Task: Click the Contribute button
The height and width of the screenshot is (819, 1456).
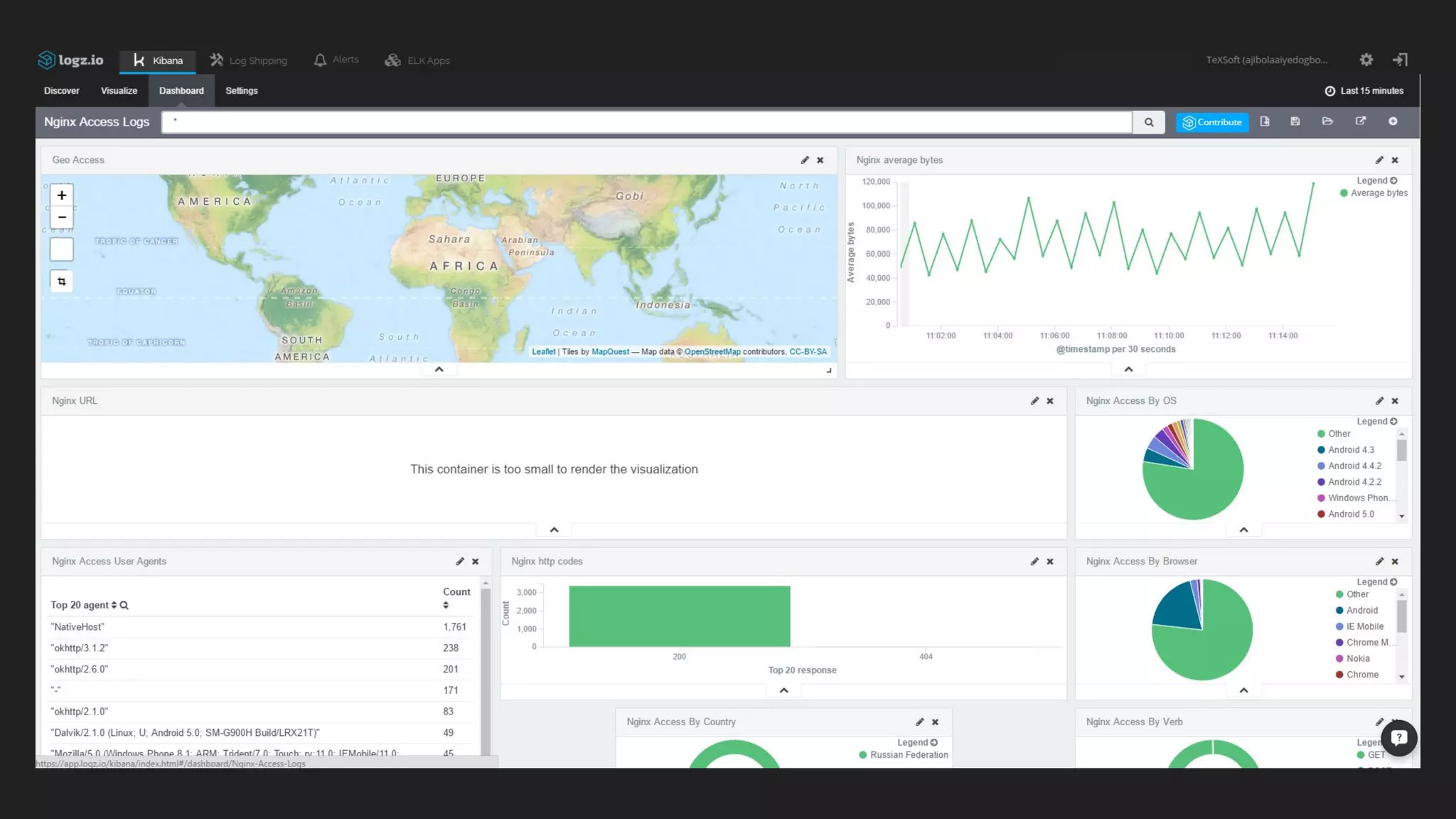Action: (x=1212, y=122)
